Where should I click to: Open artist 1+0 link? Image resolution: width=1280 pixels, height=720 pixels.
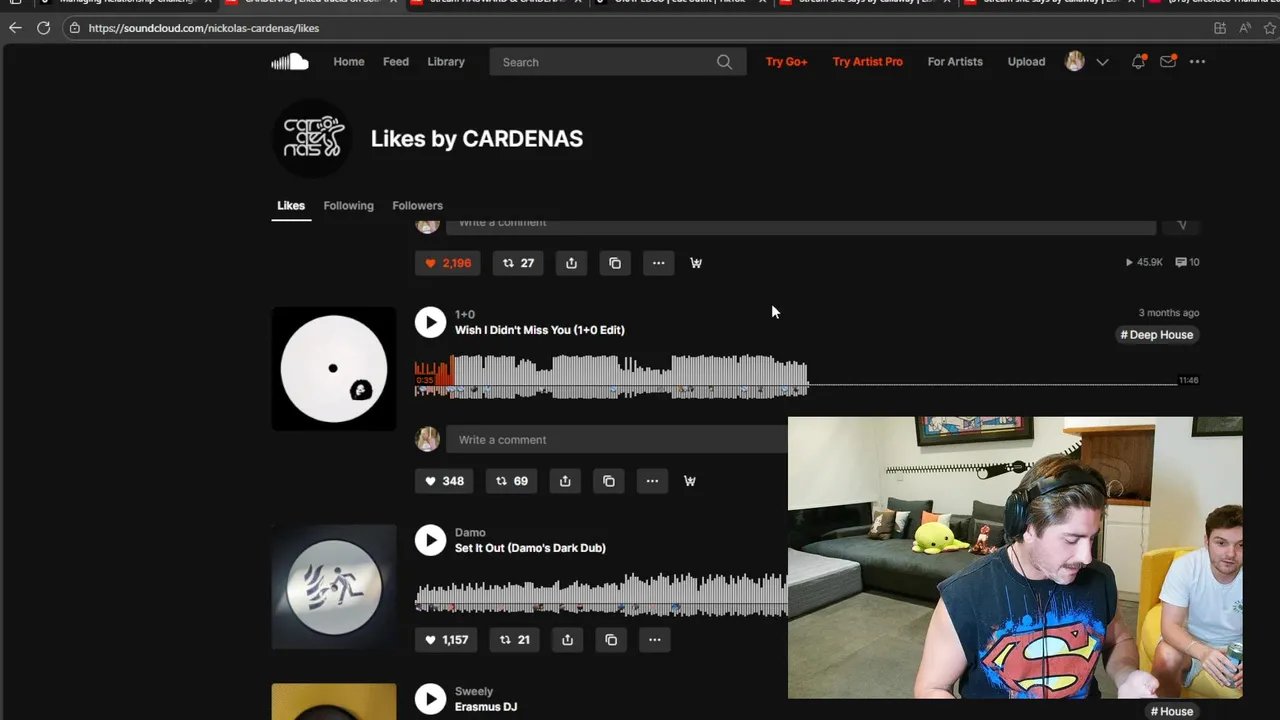tap(465, 314)
